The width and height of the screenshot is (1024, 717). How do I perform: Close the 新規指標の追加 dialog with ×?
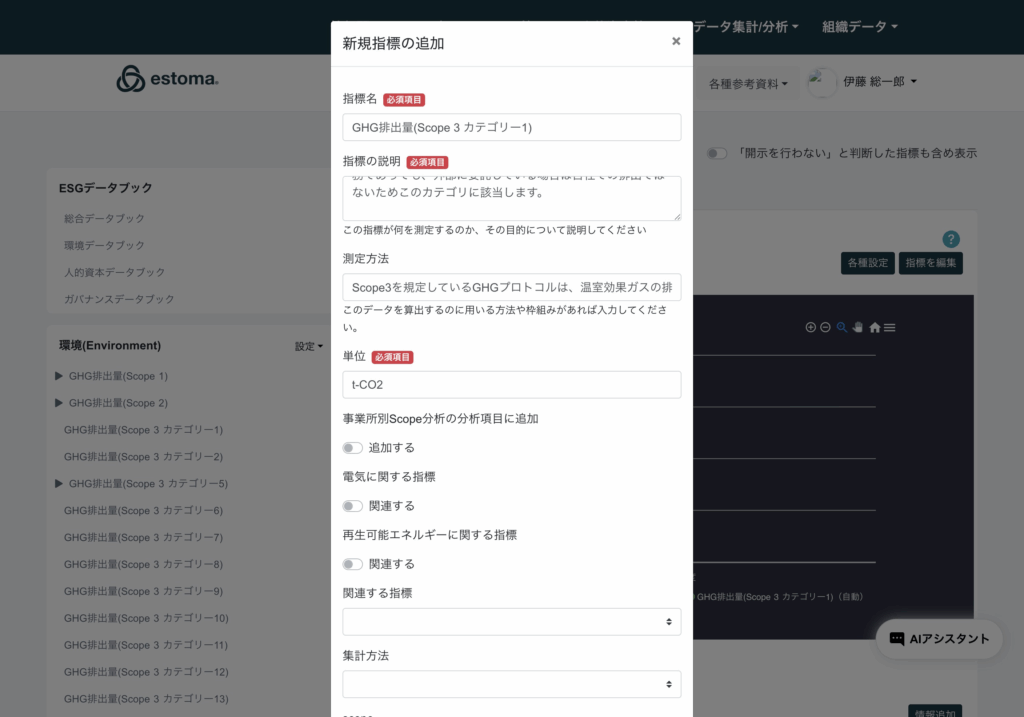(676, 41)
